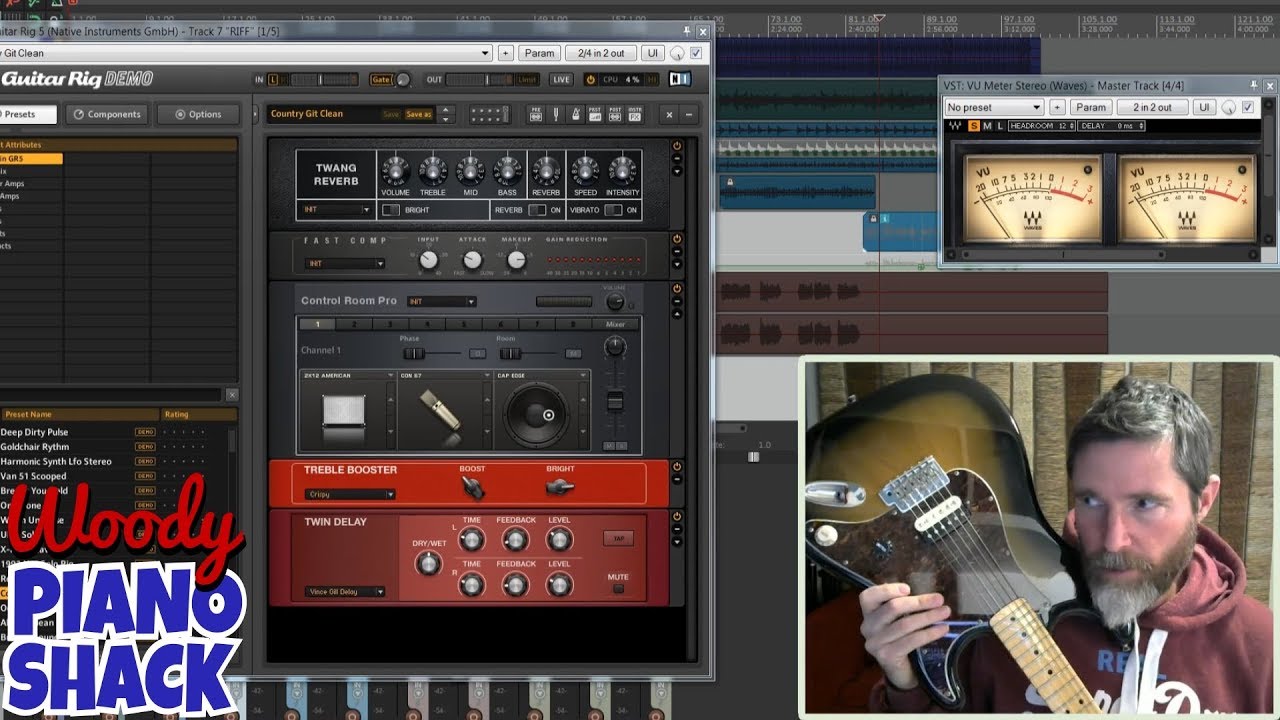
Task: Power off the Twang Reverb module
Action: coord(677,147)
